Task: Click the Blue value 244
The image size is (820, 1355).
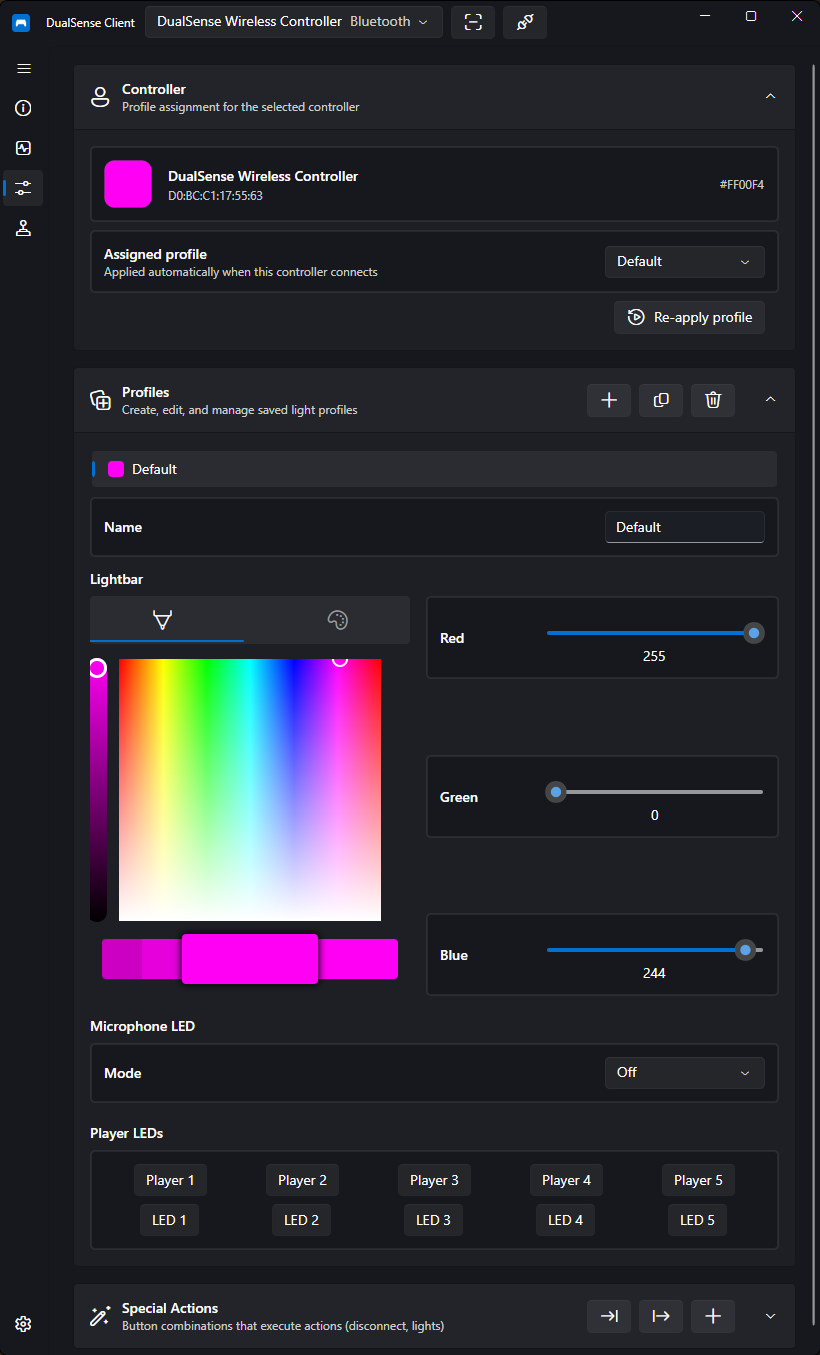Action: point(655,973)
